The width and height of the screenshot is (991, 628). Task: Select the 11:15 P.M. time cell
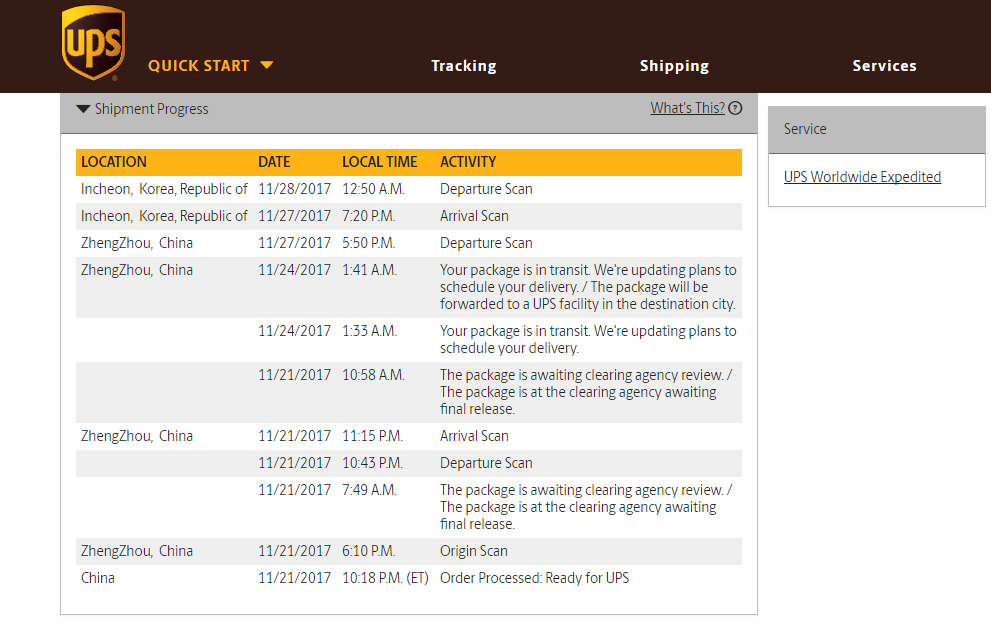click(x=372, y=436)
